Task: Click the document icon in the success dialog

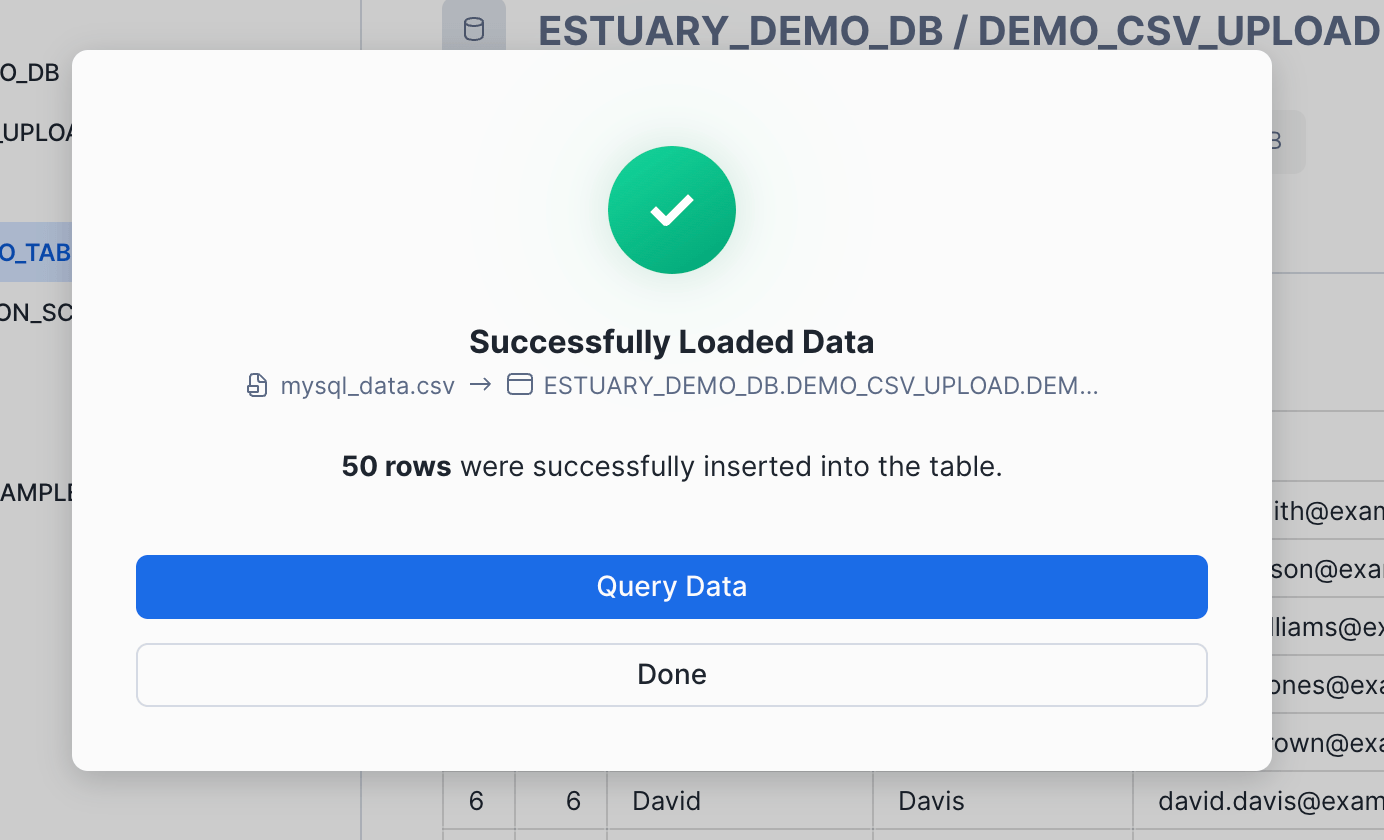Action: tap(257, 384)
